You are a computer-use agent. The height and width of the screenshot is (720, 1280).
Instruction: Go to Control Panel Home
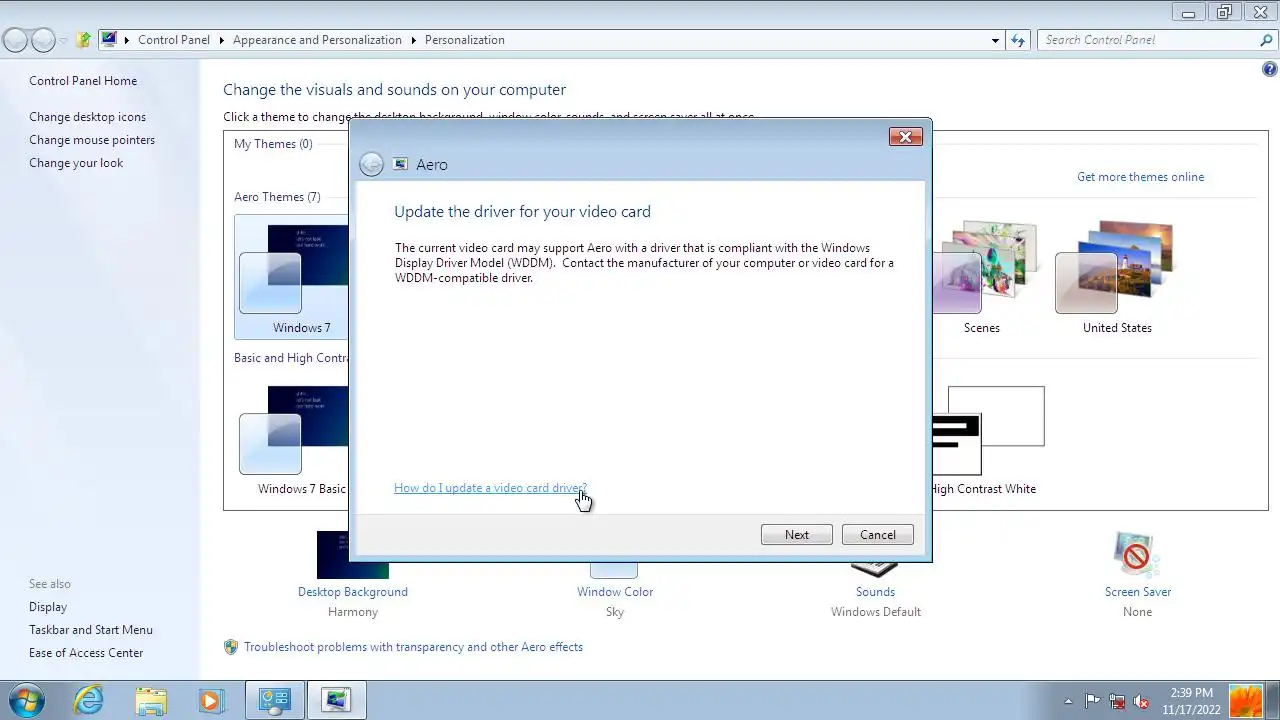click(x=83, y=81)
